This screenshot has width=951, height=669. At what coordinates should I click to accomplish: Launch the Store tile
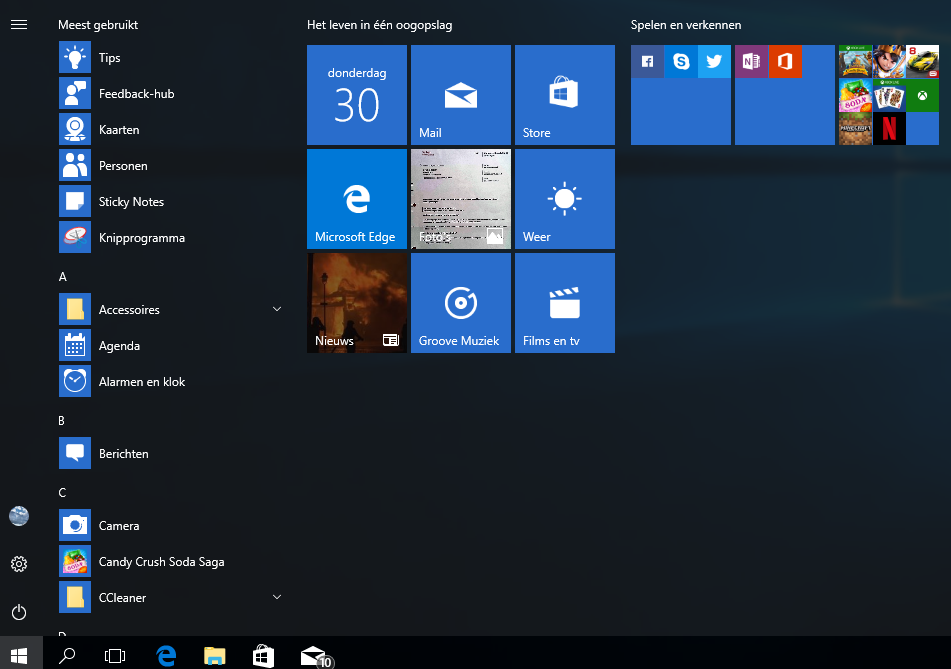pos(564,95)
